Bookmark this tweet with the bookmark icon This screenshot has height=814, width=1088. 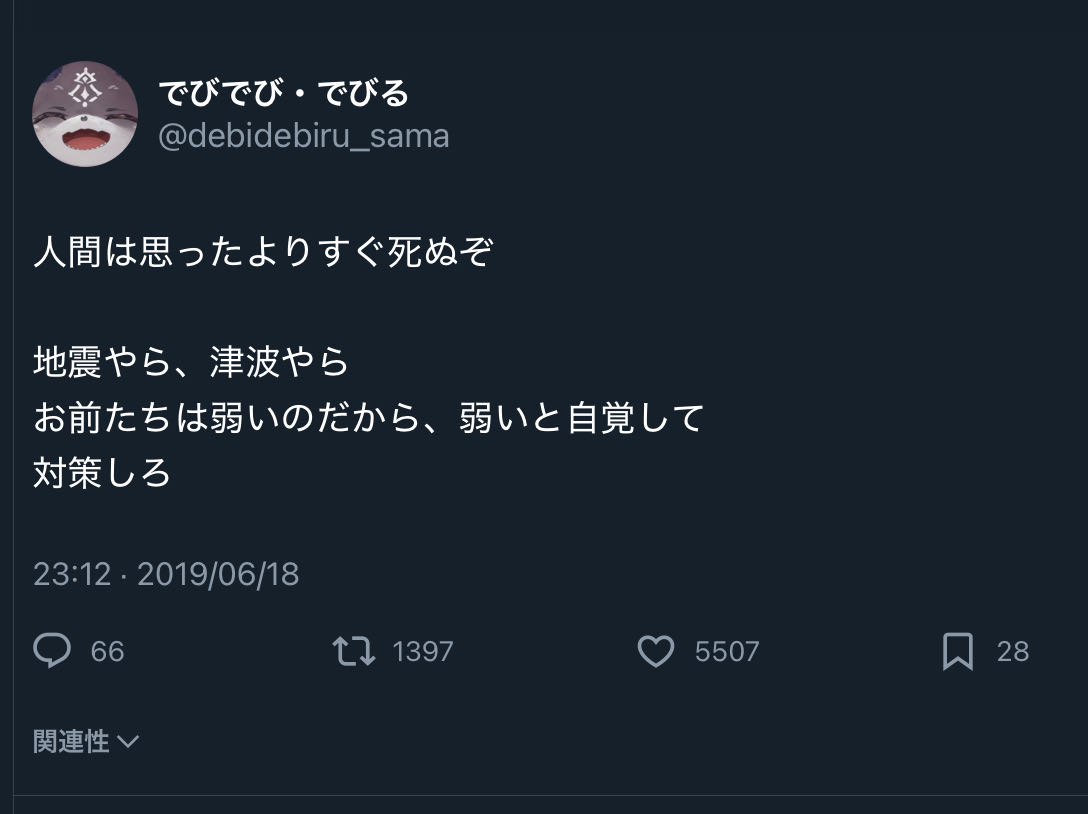957,652
